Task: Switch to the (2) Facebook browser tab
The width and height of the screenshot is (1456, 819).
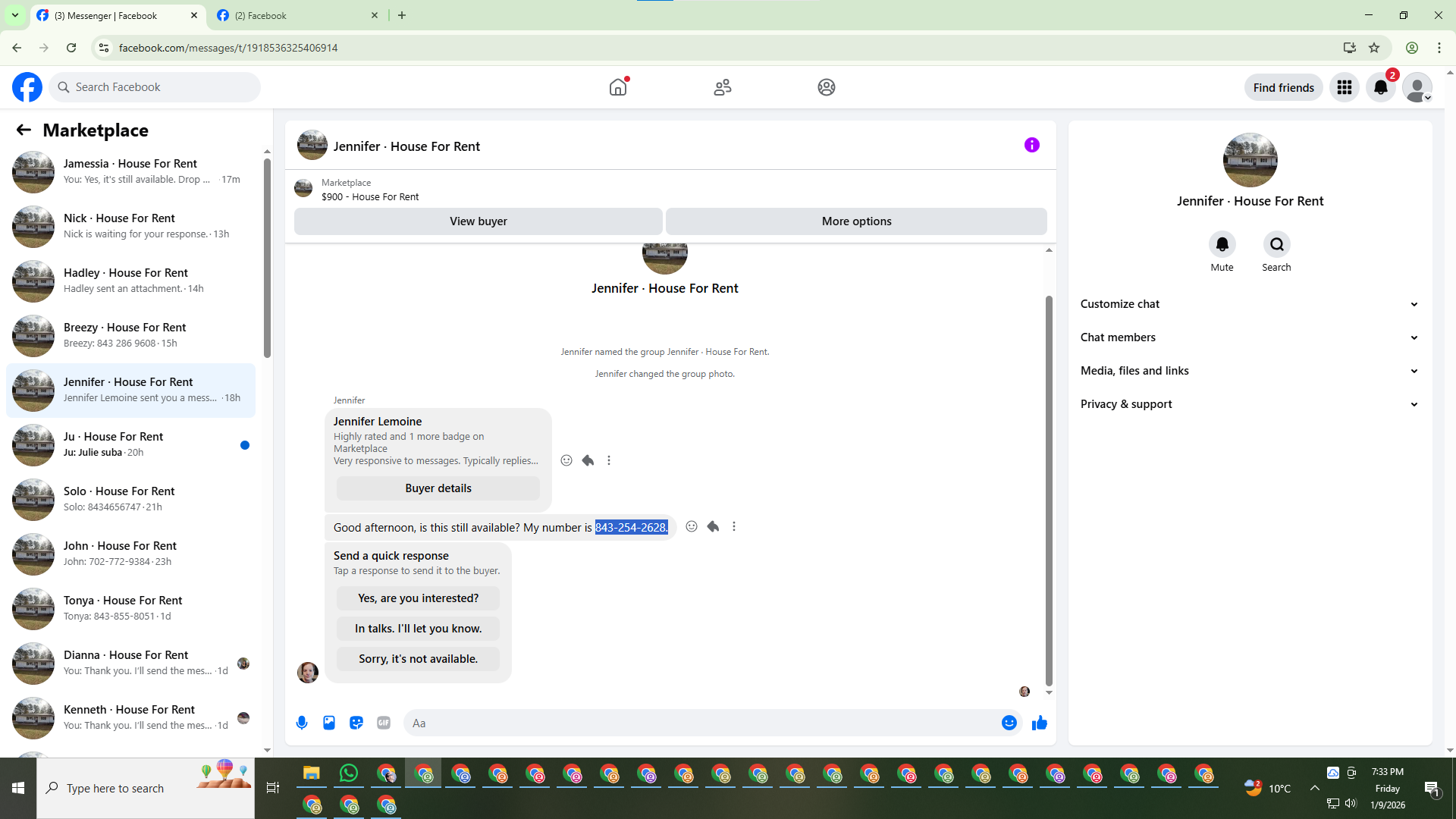Action: pos(296,15)
